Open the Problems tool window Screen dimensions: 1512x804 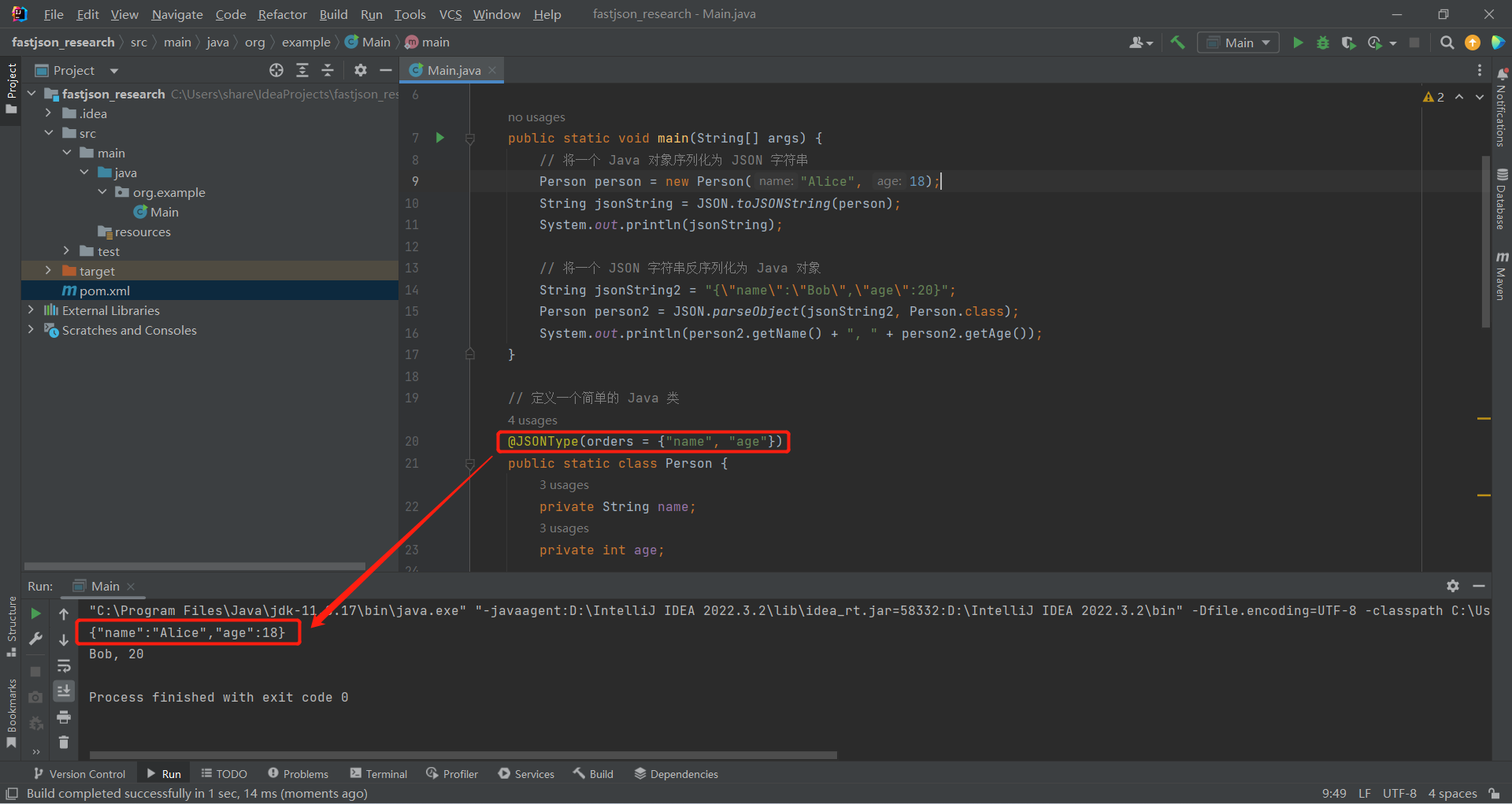pos(298,774)
